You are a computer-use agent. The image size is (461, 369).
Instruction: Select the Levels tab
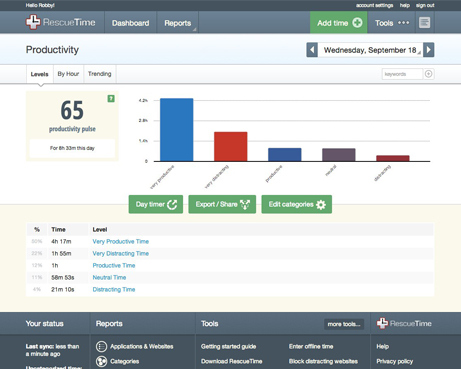pyautogui.click(x=40, y=74)
